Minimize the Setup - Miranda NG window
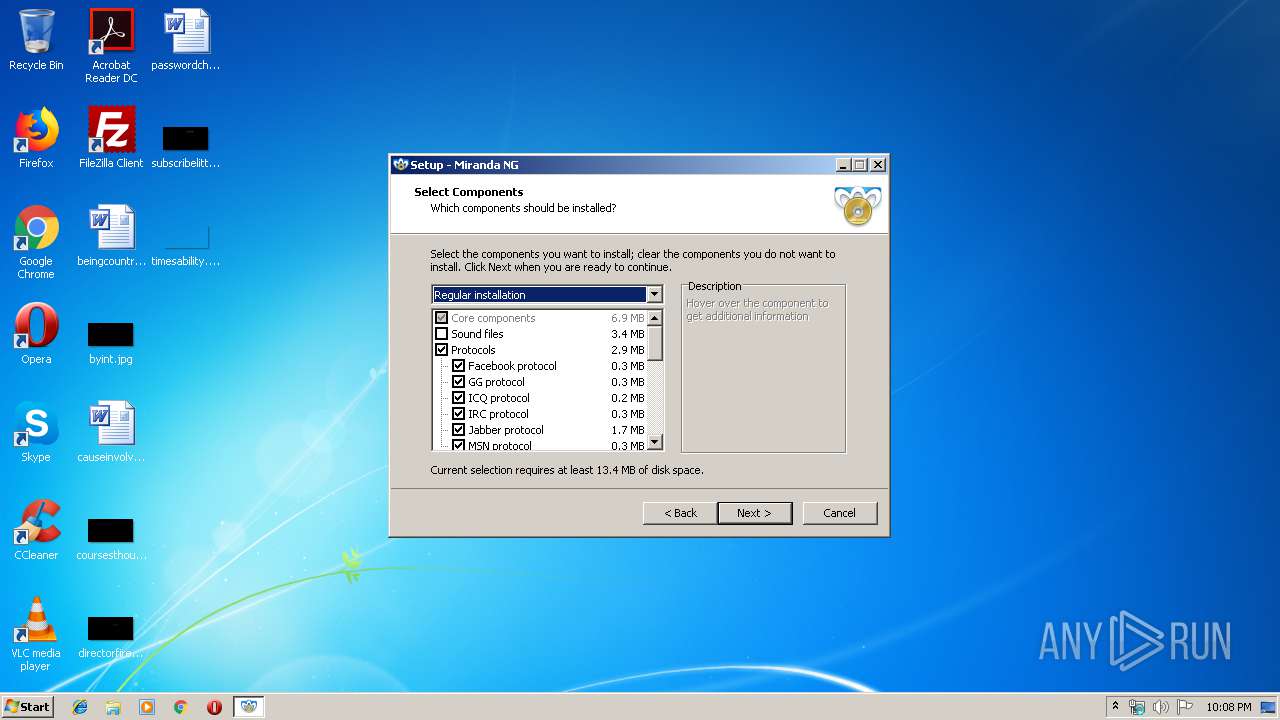1280x720 pixels. click(x=843, y=165)
